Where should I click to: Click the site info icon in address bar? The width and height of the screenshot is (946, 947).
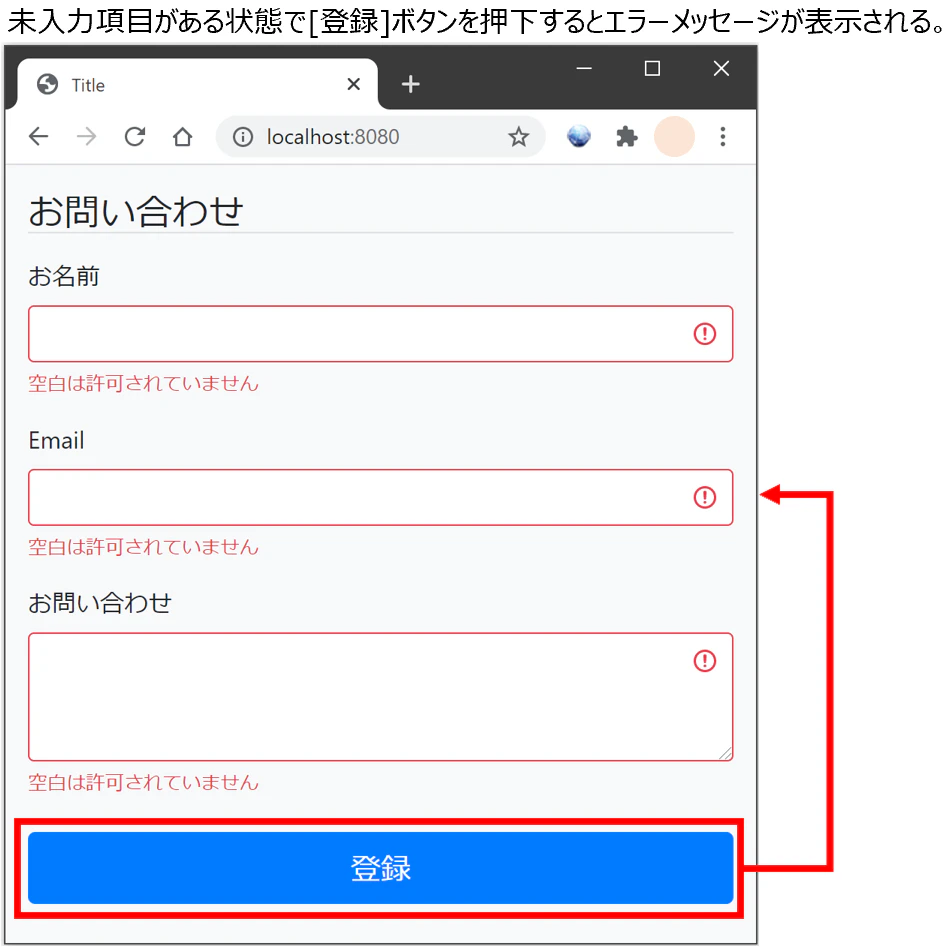click(242, 137)
